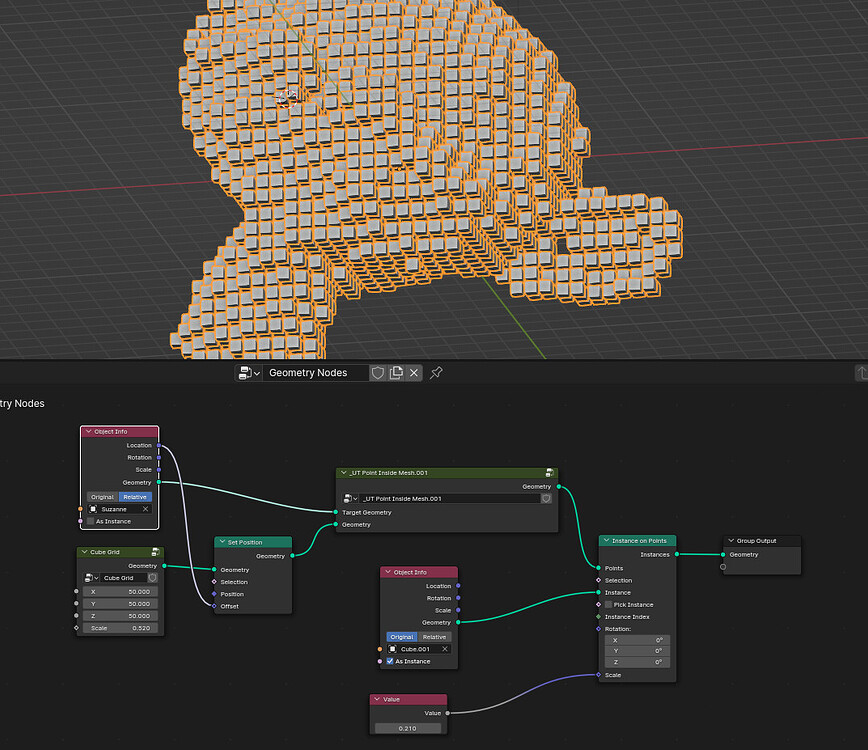Click the Scale input socket on Instance on Points
868x750 pixels.
(x=598, y=675)
